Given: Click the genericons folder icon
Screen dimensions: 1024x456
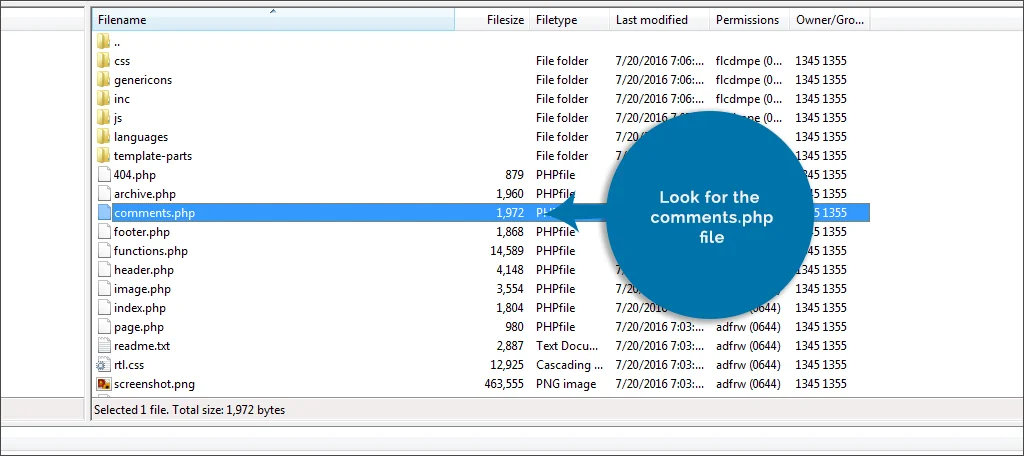Looking at the screenshot, I should 103,80.
